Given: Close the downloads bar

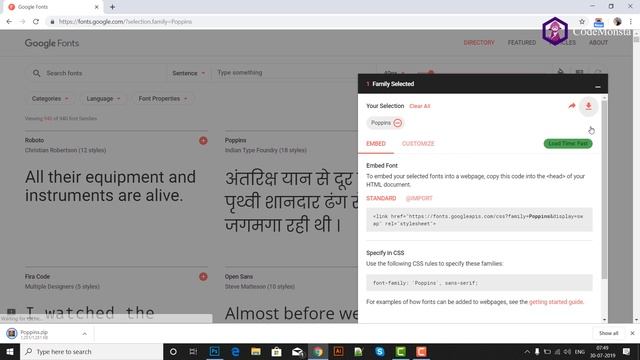Looking at the screenshot, I should 632,333.
